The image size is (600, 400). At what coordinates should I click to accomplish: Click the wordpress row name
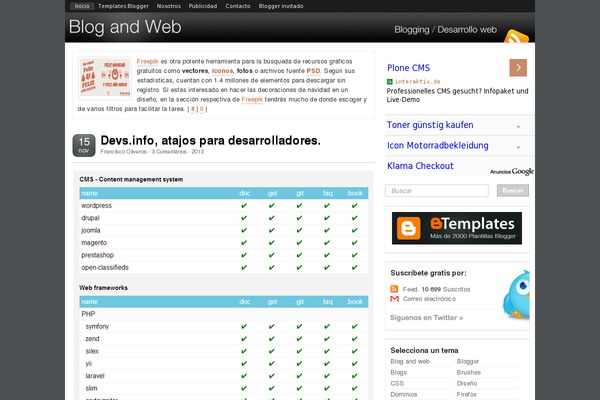[x=96, y=206]
